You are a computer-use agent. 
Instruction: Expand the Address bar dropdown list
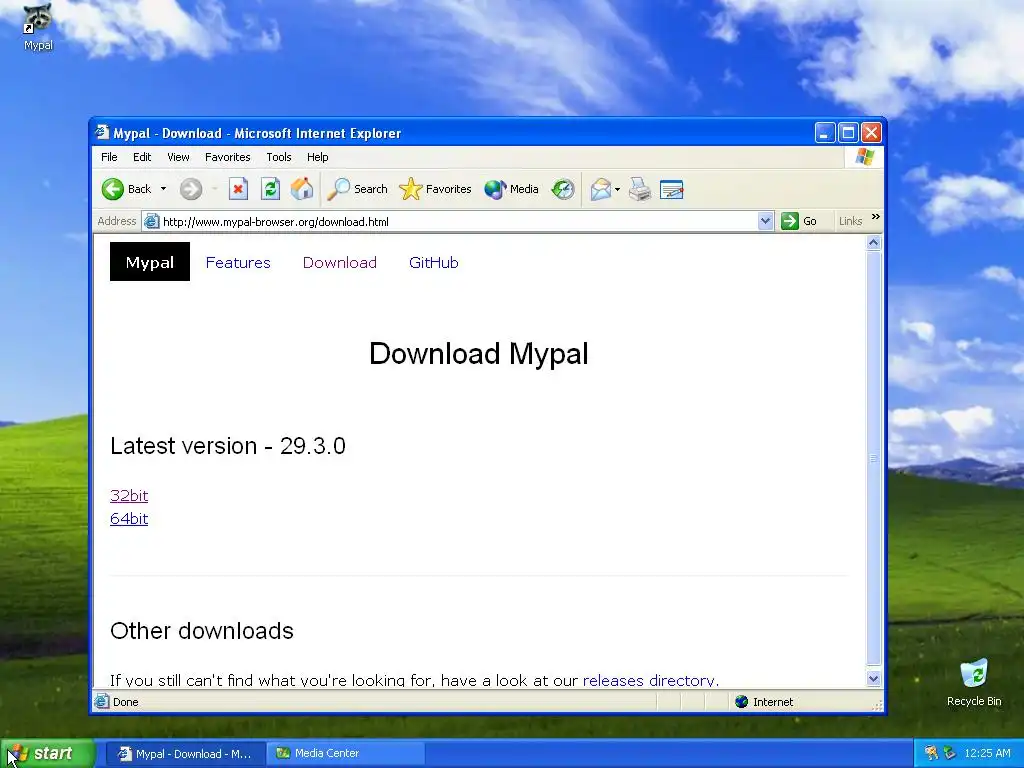click(765, 221)
